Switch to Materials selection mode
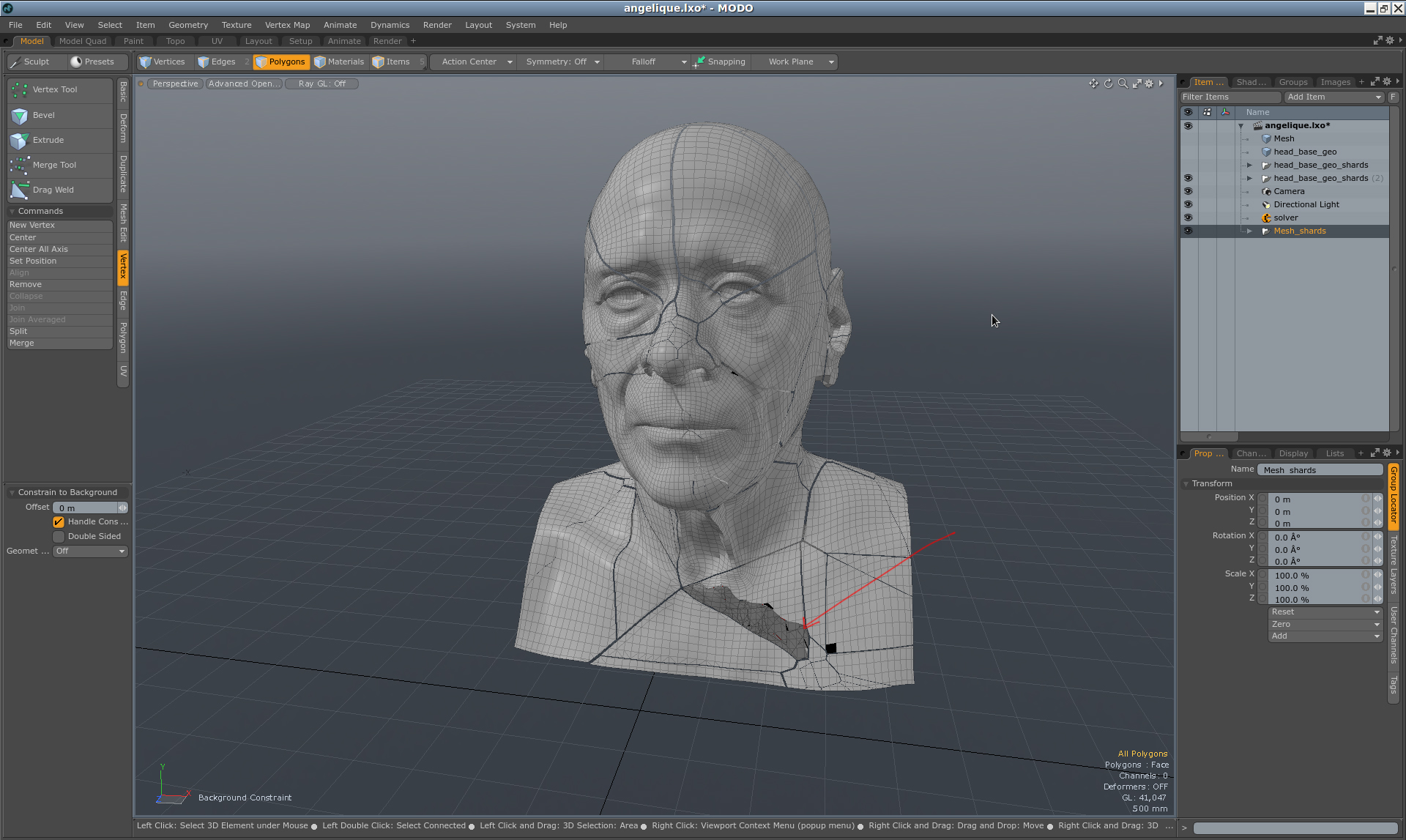This screenshot has height=840, width=1406. pos(339,62)
